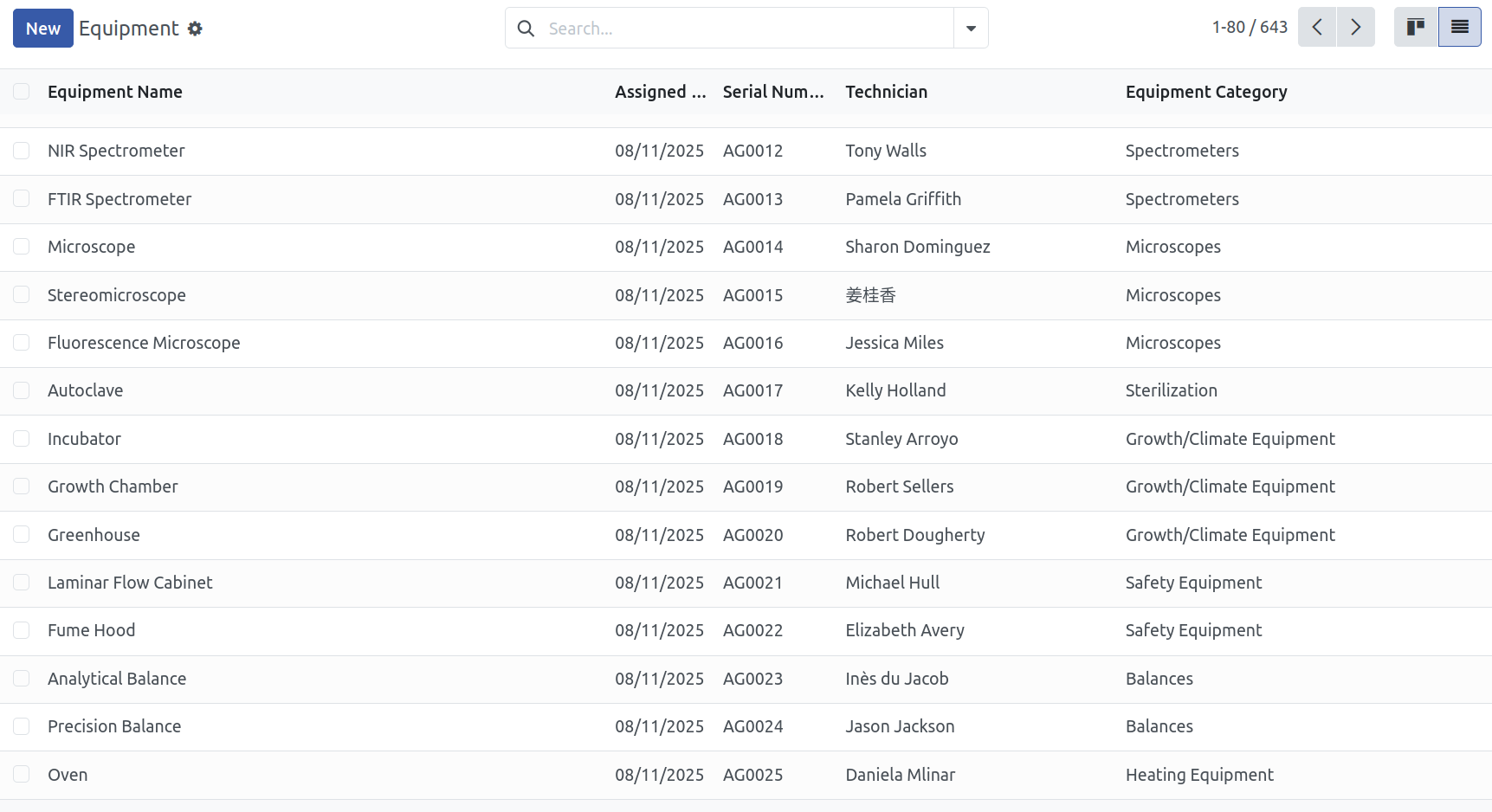The height and width of the screenshot is (812, 1492).
Task: Tick the checkbox for Fume Hood
Action: [x=22, y=630]
